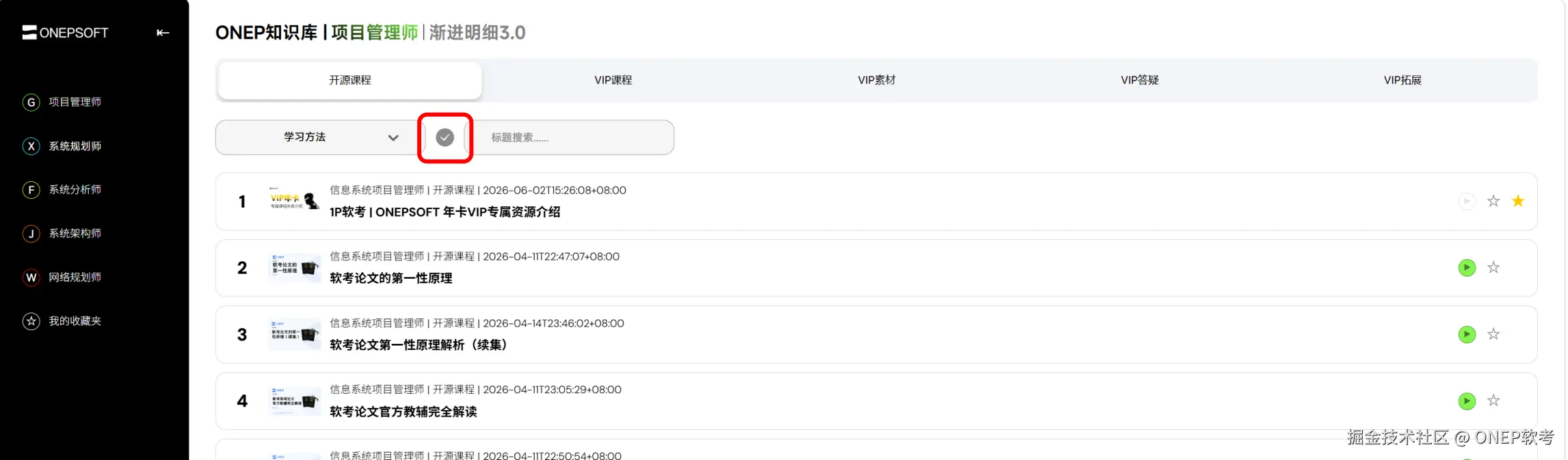Switch to the 开源课程 tab
This screenshot has width=1568, height=460.
350,80
